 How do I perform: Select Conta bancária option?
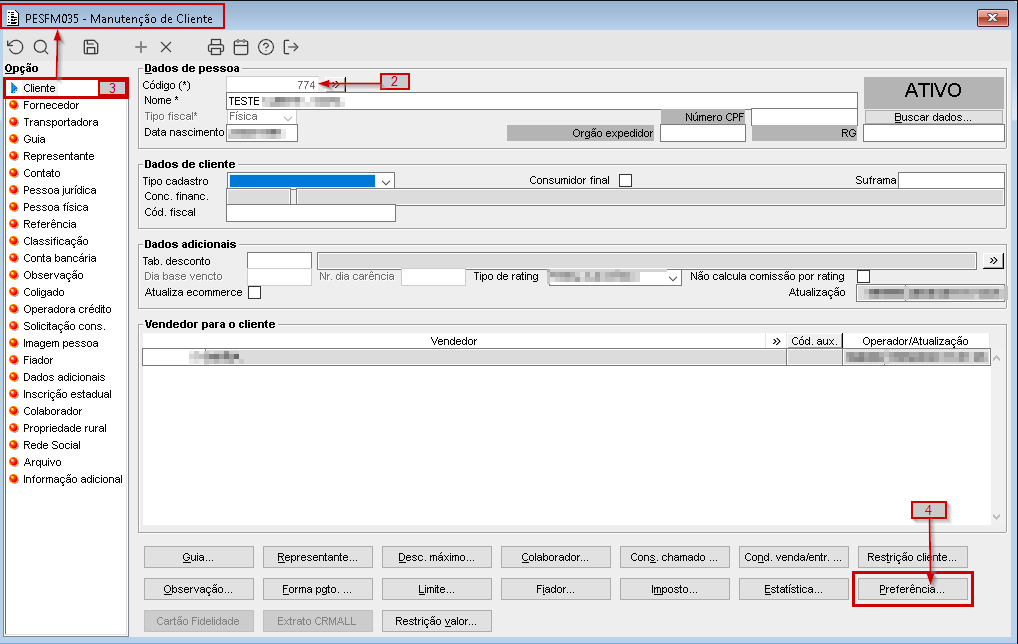coord(60,258)
